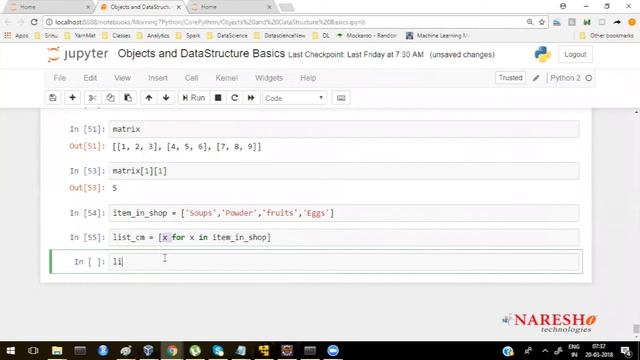640x360 pixels.
Task: Insert a cell below with plus icon
Action: [x=72, y=98]
